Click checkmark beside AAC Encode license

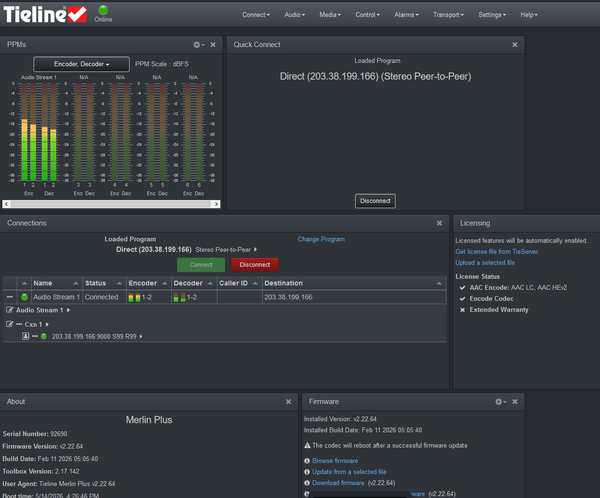tap(463, 287)
